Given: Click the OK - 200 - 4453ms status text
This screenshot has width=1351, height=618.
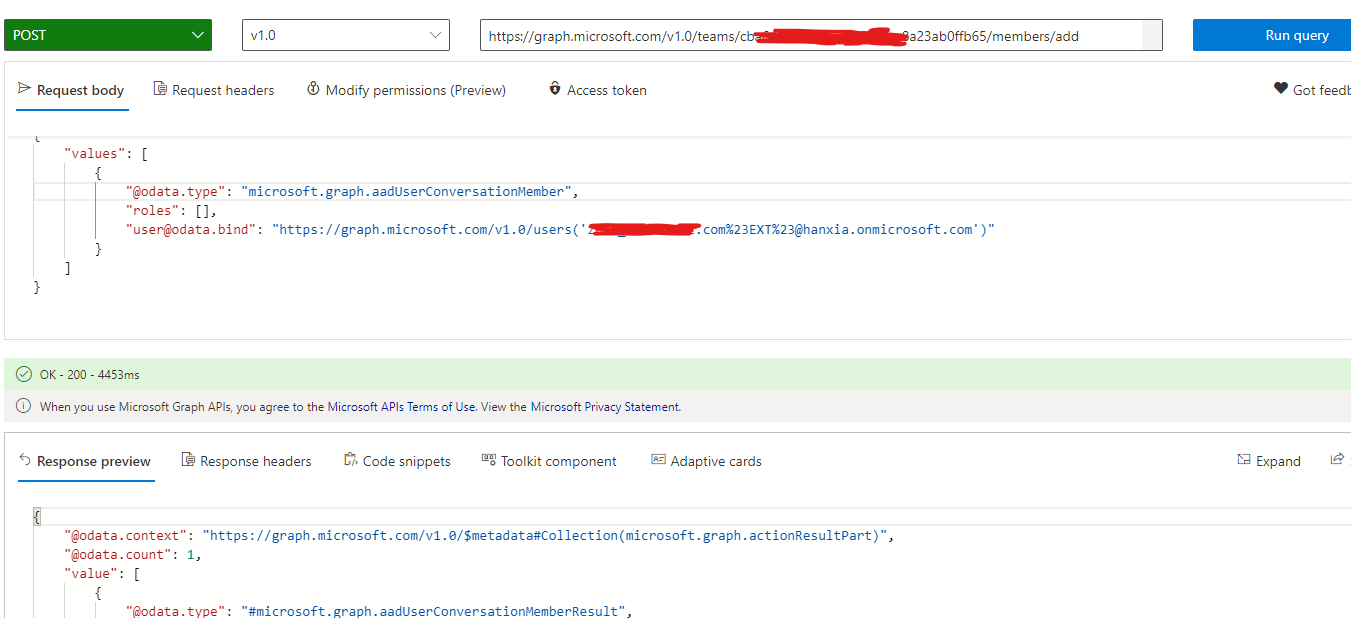Looking at the screenshot, I should [x=90, y=375].
